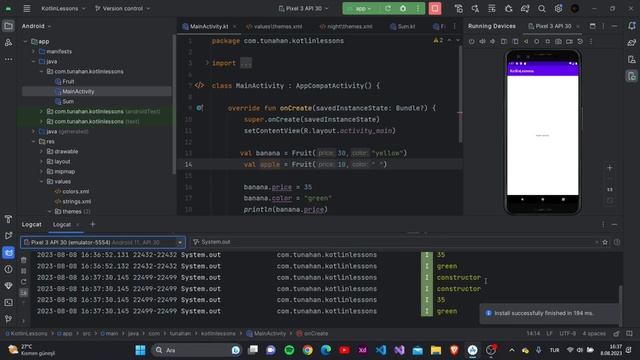Image resolution: width=640 pixels, height=360 pixels.
Task: Tap emulator Back navigation icon
Action: (x=526, y=41)
